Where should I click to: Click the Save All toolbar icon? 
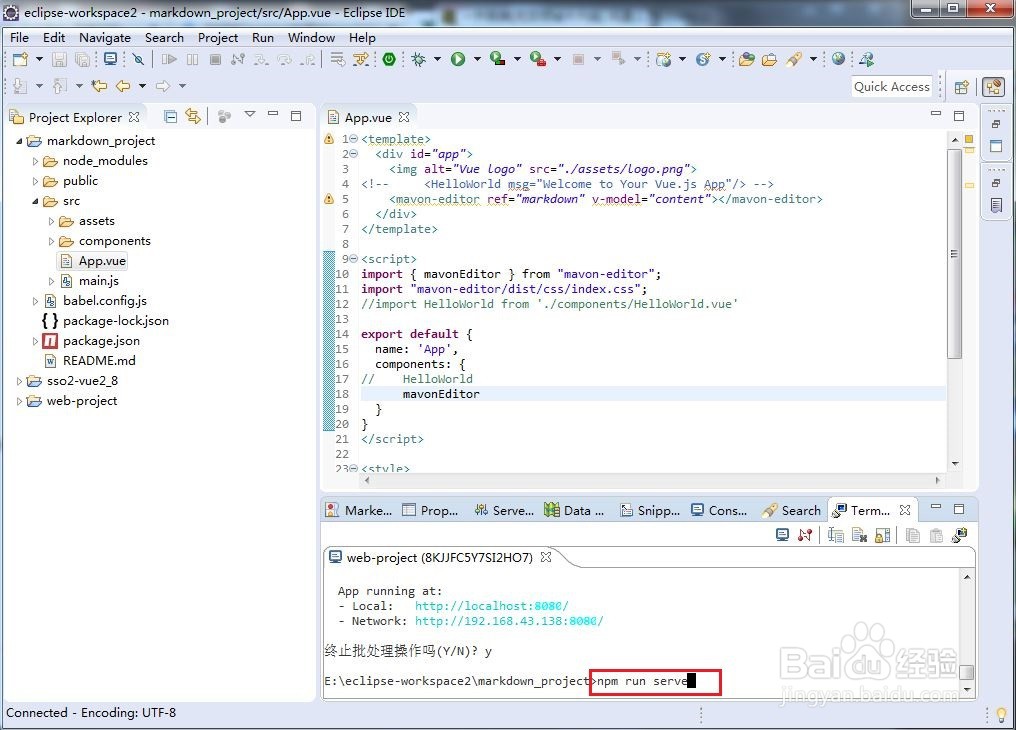pyautogui.click(x=82, y=60)
